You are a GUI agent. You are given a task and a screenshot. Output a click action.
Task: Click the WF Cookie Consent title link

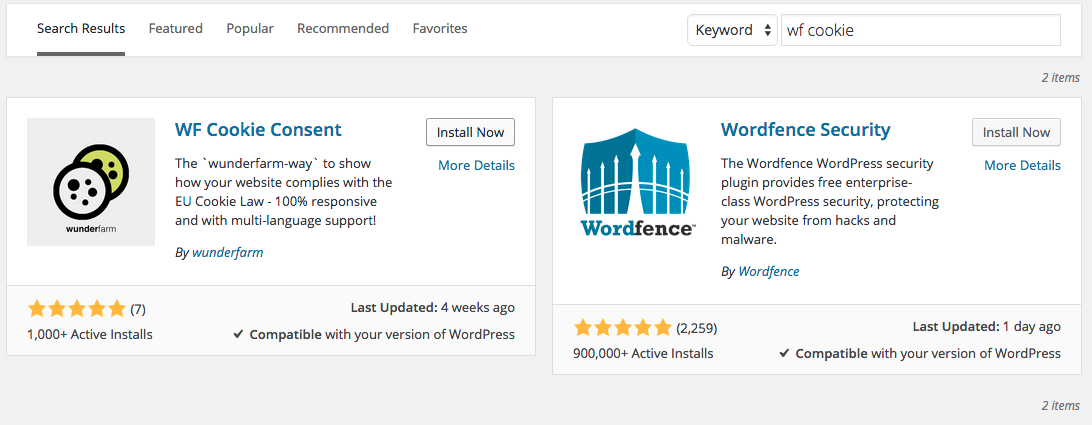click(x=258, y=130)
